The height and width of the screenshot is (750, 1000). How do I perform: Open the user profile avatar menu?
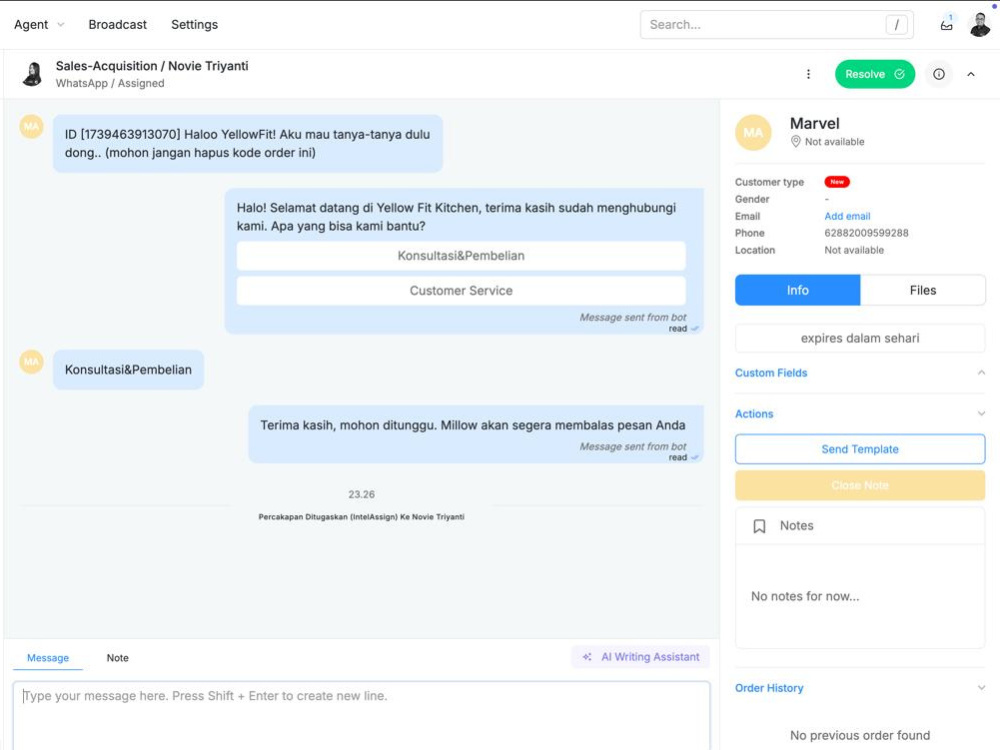pos(980,25)
